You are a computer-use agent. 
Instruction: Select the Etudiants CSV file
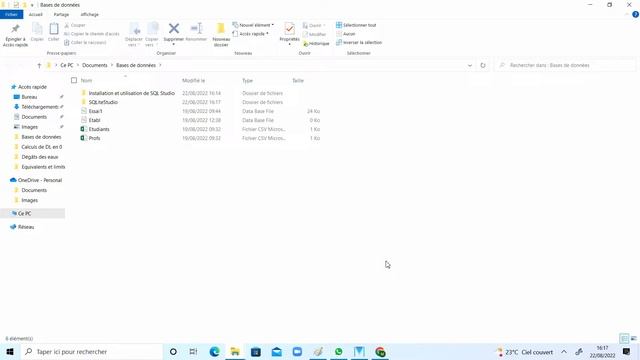tap(99, 129)
